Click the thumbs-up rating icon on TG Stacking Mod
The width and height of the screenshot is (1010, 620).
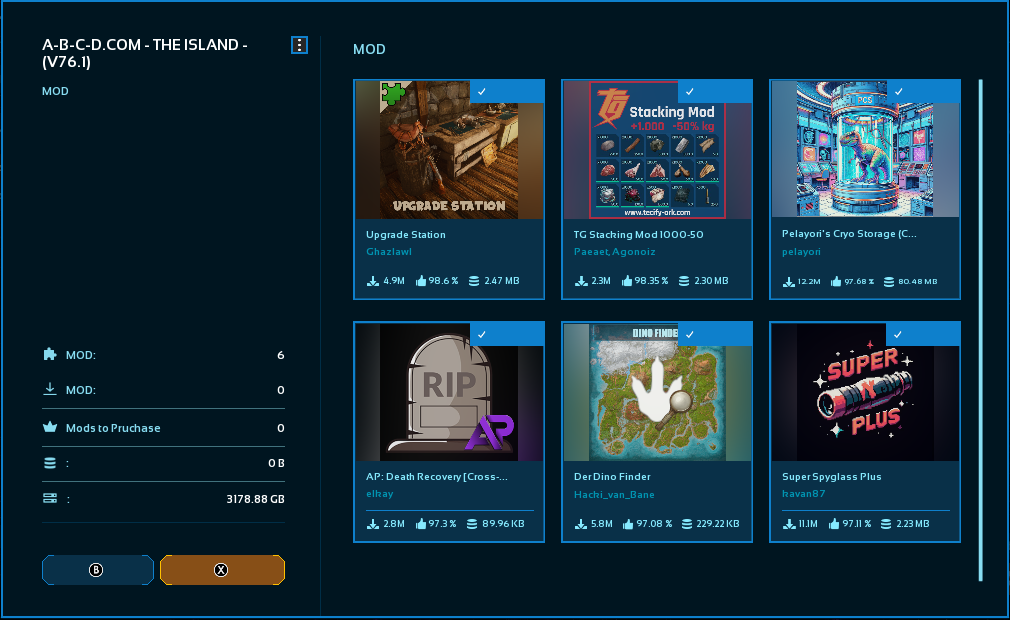point(629,282)
